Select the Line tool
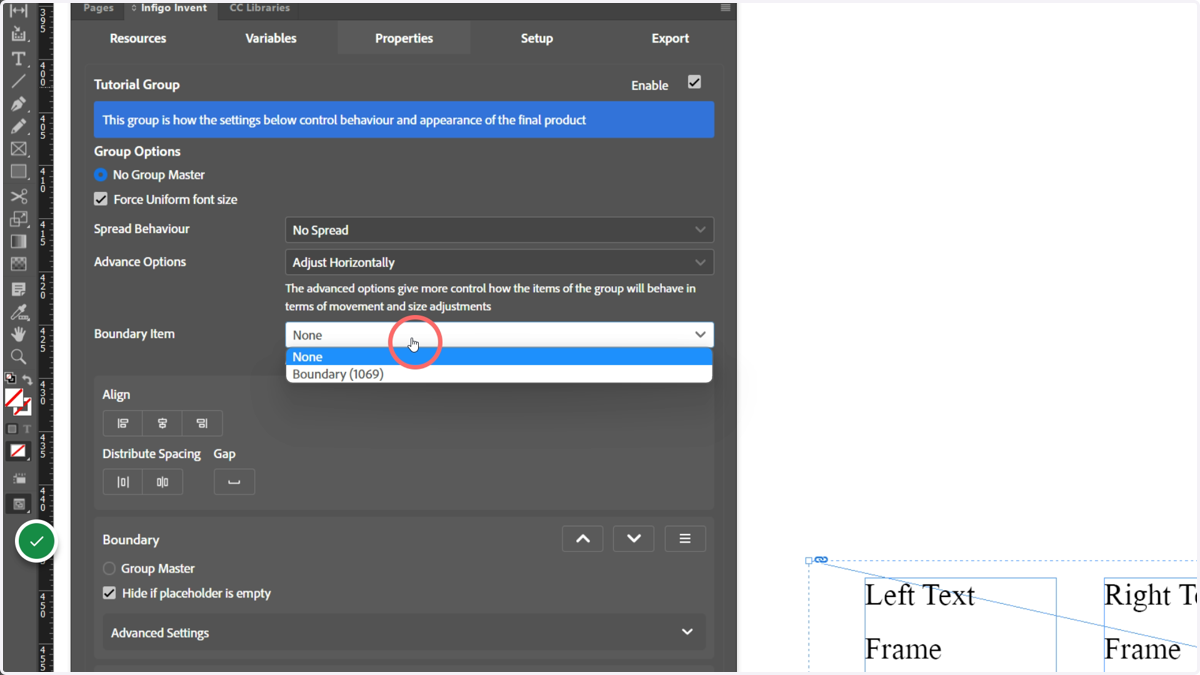The width and height of the screenshot is (1200, 675). 18,81
